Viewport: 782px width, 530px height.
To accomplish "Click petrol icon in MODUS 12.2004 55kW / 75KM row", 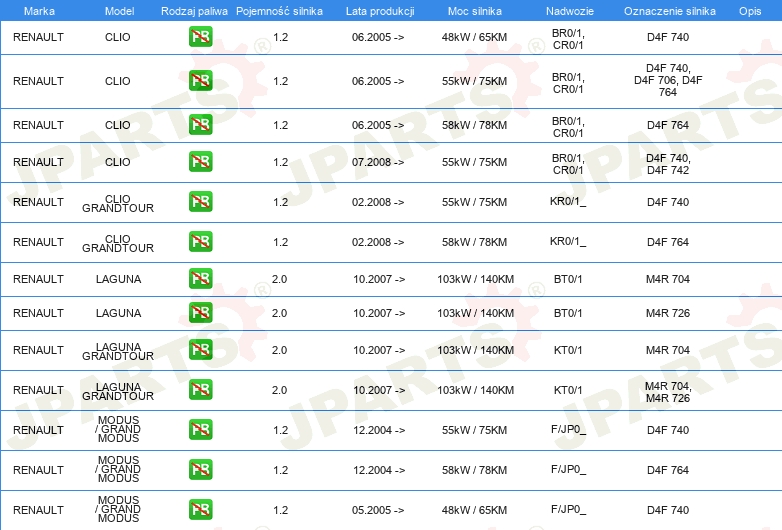I will point(200,429).
